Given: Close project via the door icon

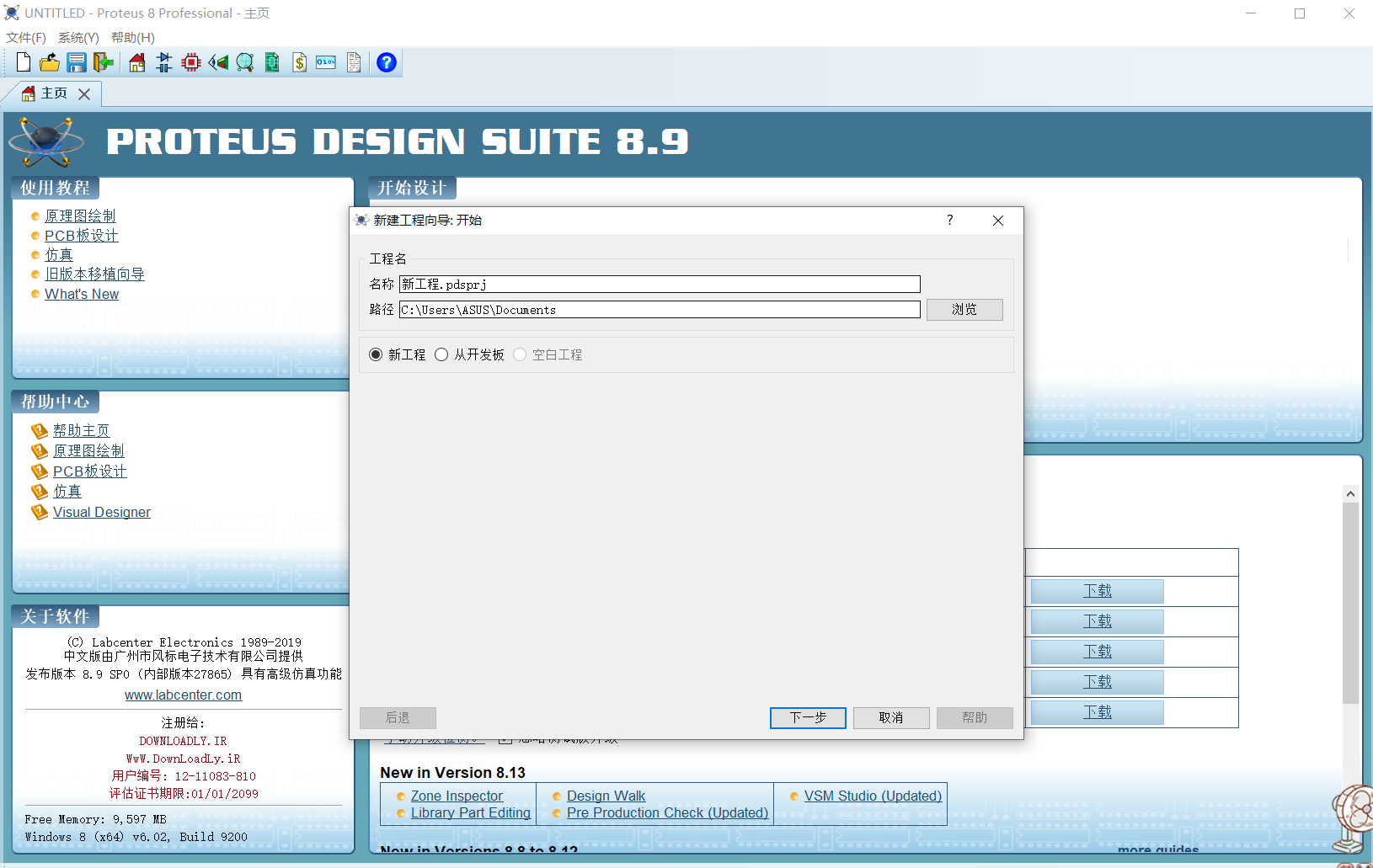Looking at the screenshot, I should 104,62.
